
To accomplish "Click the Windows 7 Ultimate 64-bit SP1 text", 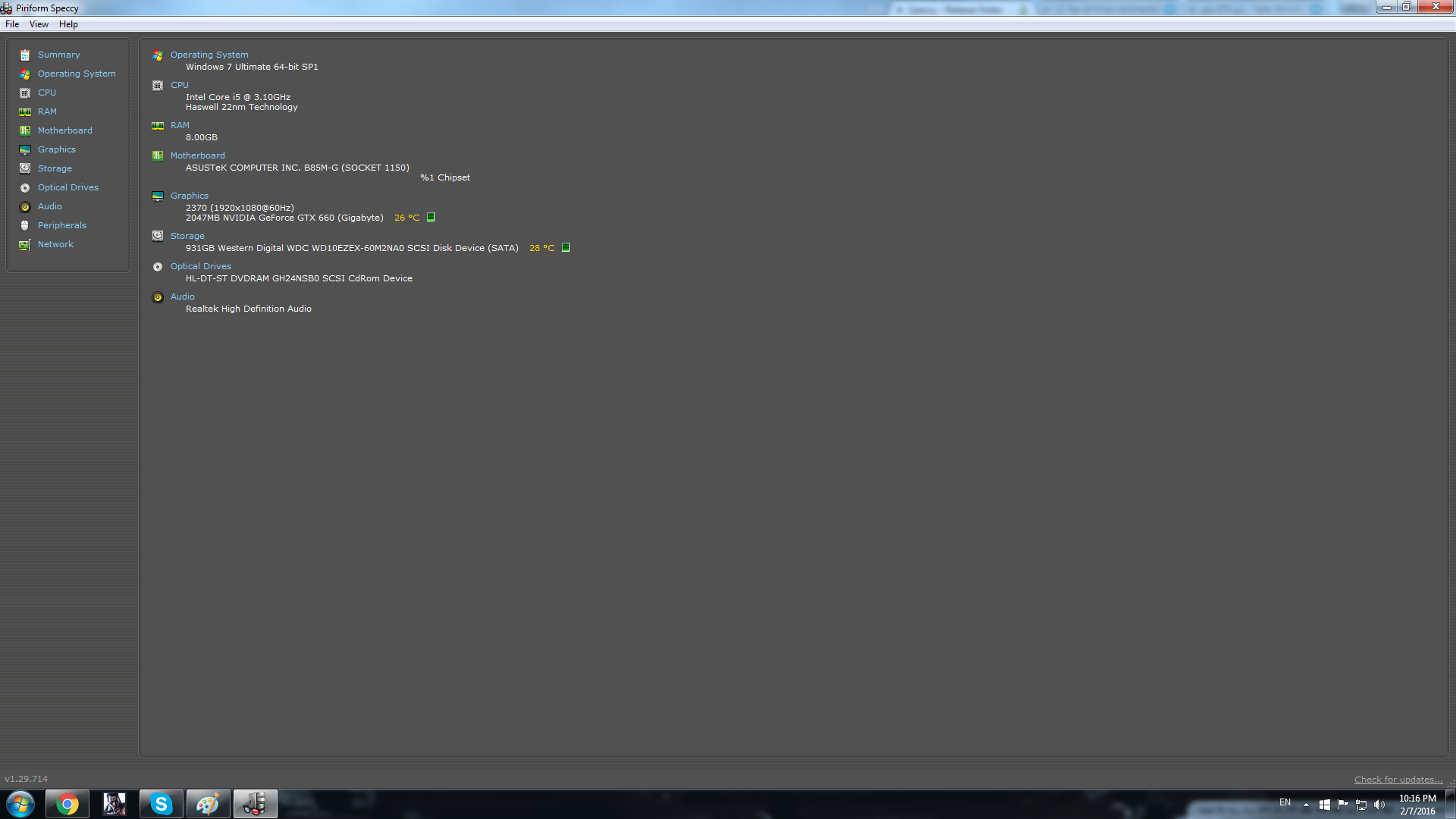I will click(252, 67).
